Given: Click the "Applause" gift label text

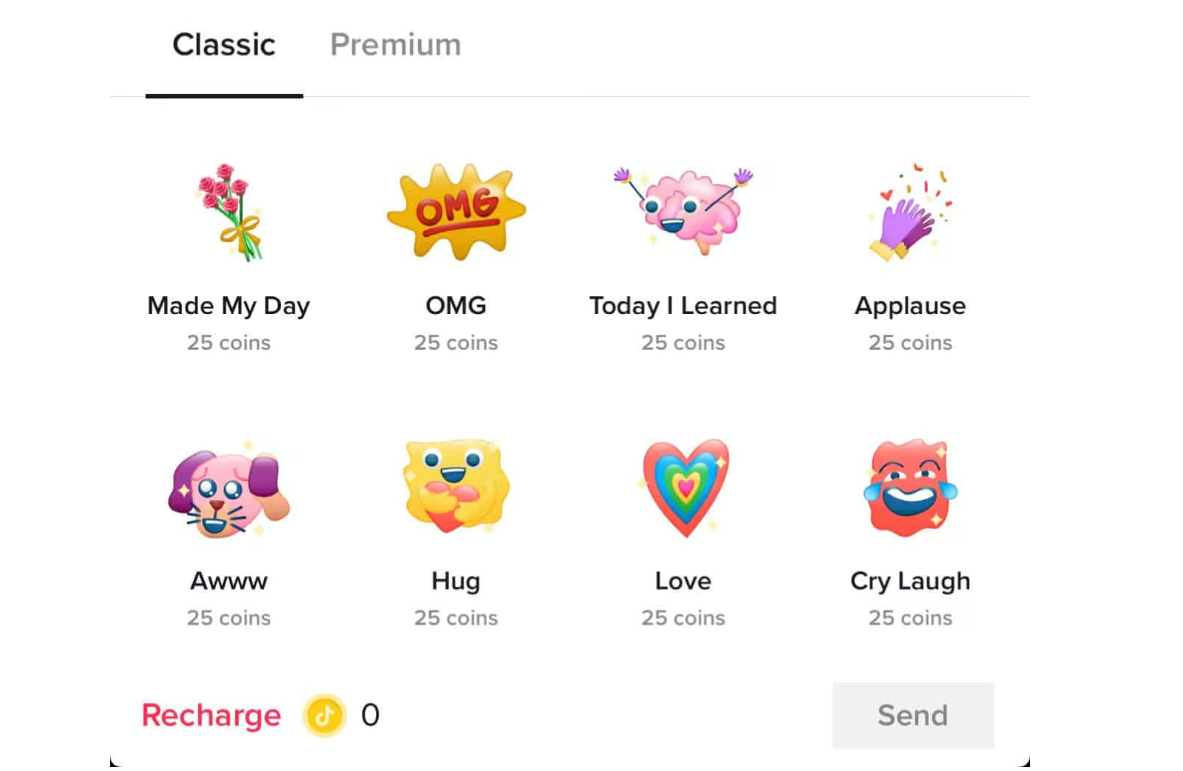Looking at the screenshot, I should pos(910,306).
